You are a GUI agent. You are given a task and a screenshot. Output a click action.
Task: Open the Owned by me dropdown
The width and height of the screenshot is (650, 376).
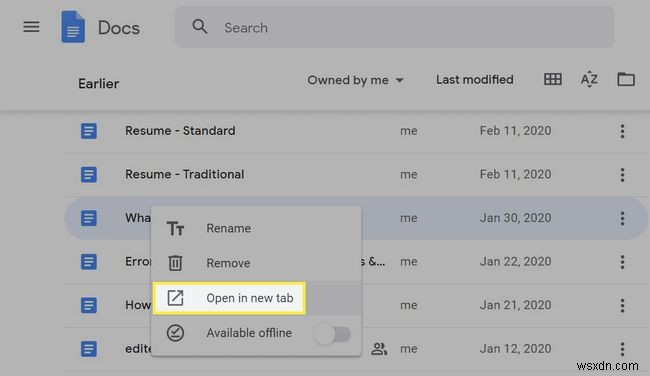(x=355, y=80)
